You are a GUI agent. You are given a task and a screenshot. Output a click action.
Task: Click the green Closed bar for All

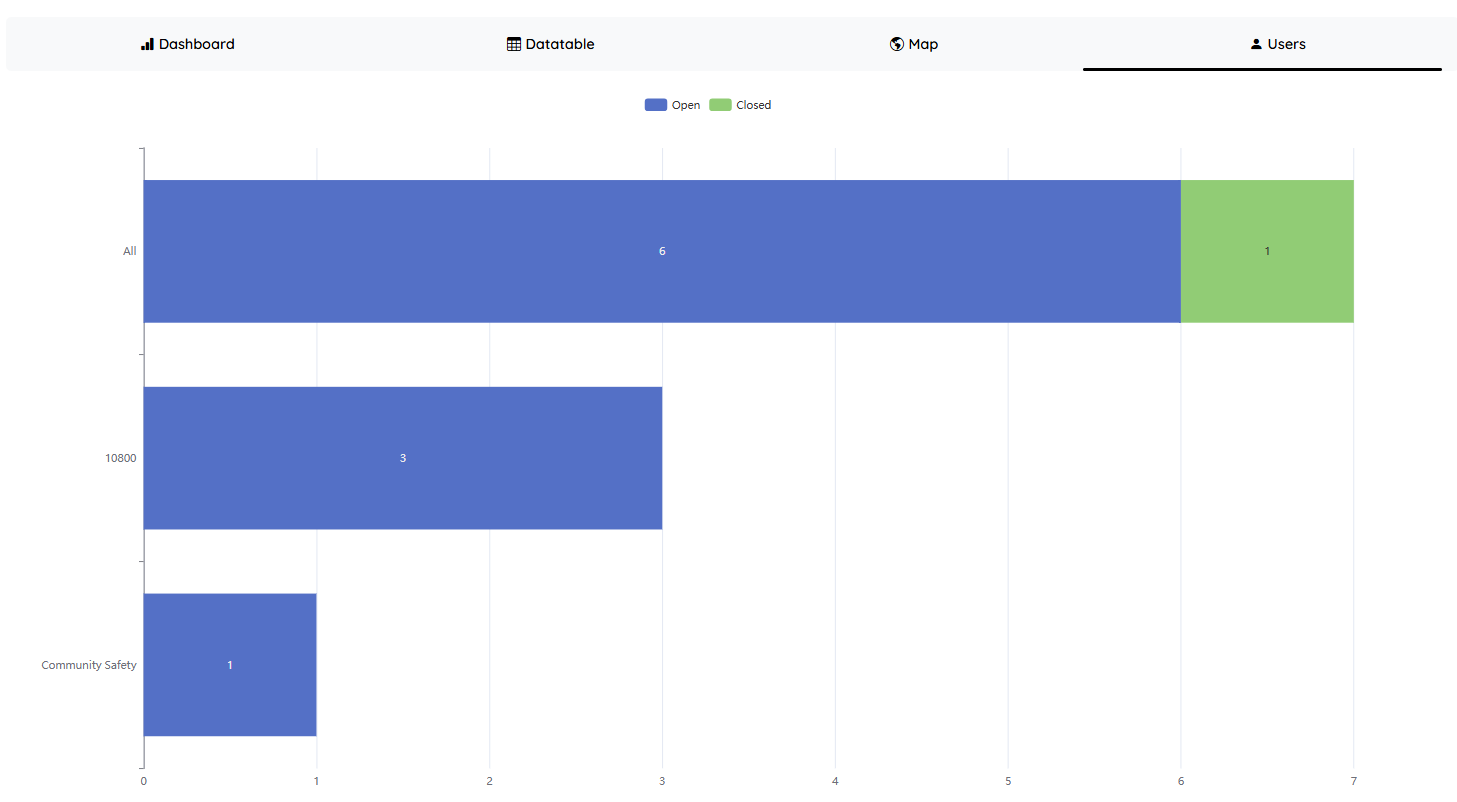1267,251
